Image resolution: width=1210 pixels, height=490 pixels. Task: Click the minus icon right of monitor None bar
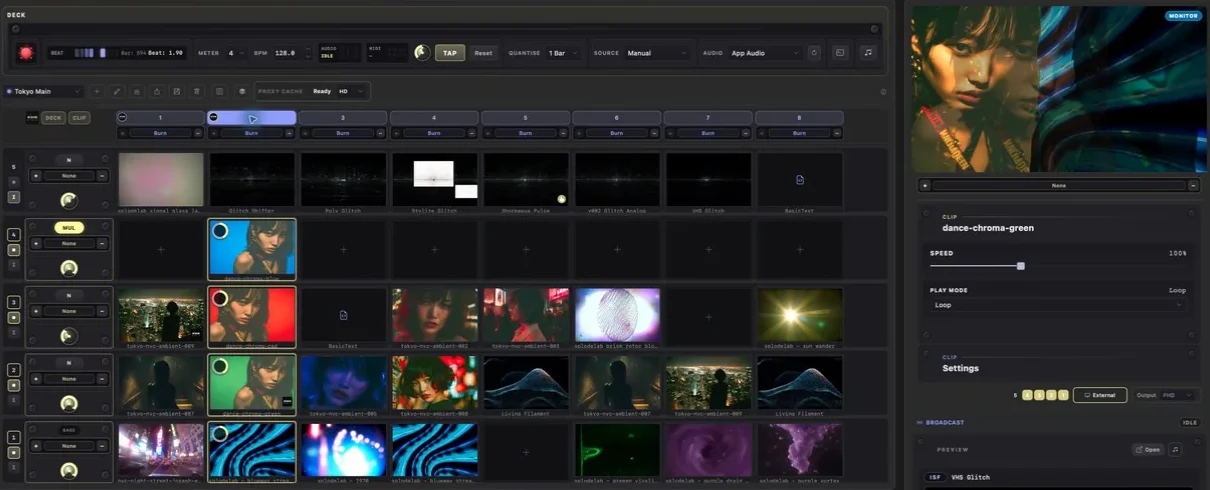pos(1193,185)
